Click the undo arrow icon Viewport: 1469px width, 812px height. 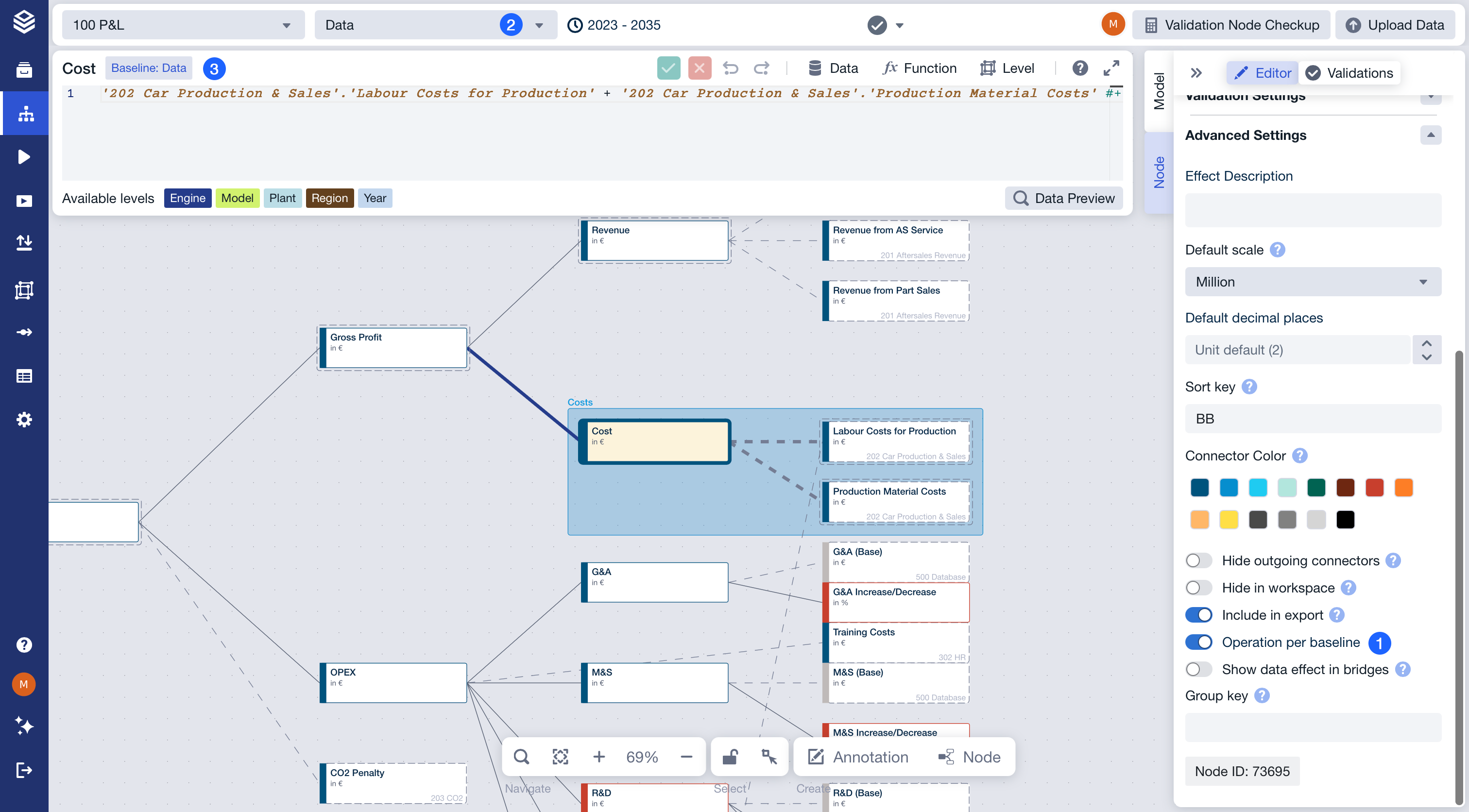731,68
